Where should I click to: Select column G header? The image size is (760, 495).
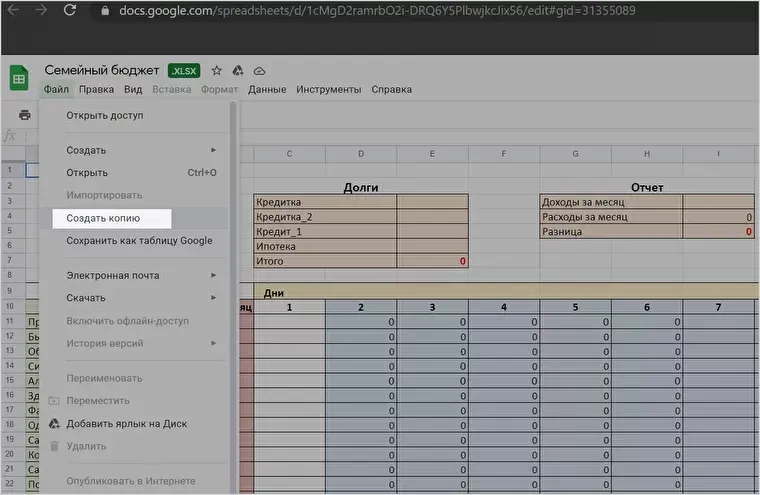575,154
